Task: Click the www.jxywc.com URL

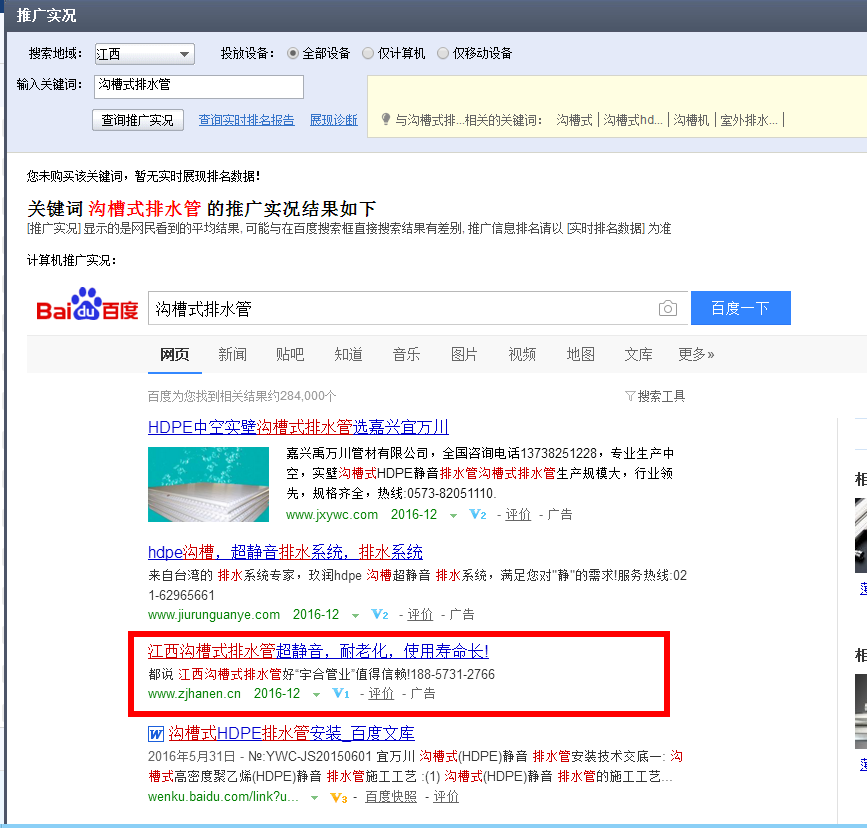Action: (332, 515)
